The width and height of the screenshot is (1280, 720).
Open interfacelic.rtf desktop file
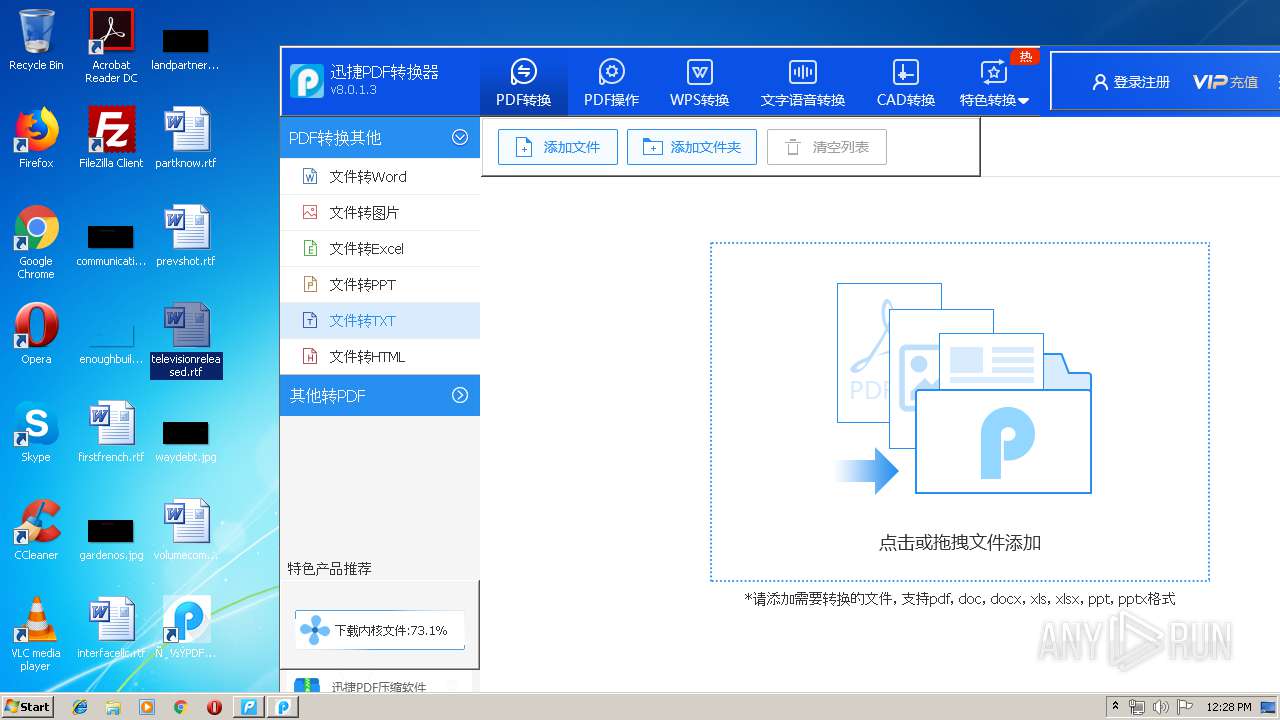point(111,628)
